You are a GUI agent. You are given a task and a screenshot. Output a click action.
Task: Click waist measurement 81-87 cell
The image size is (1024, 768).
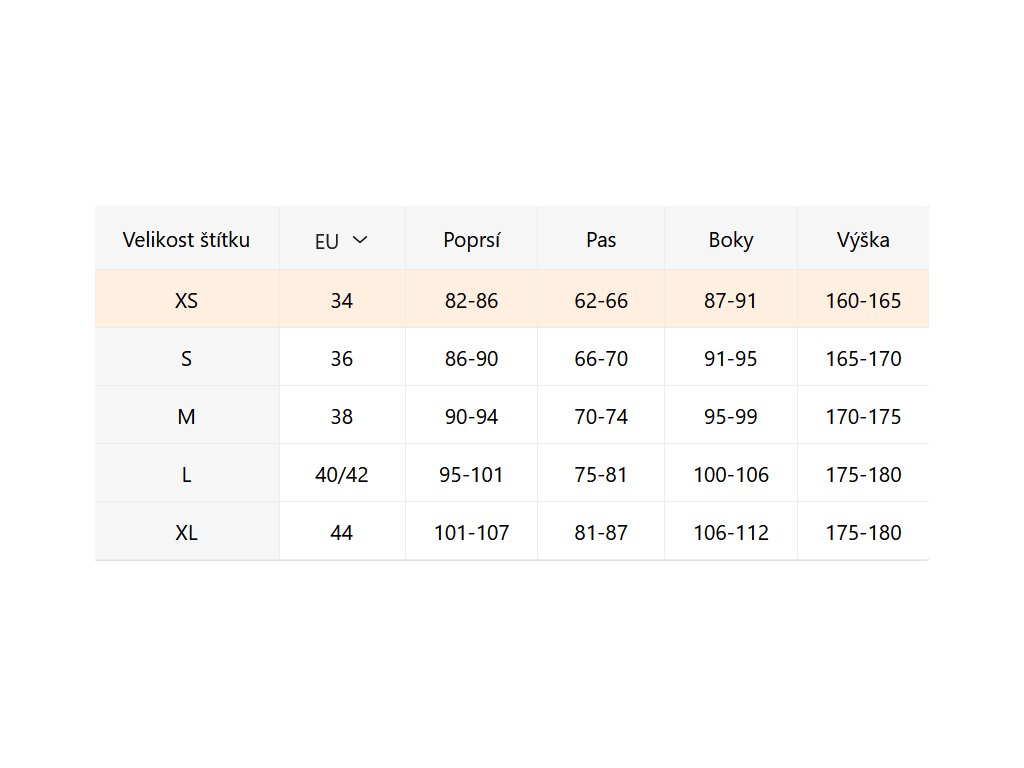[601, 532]
